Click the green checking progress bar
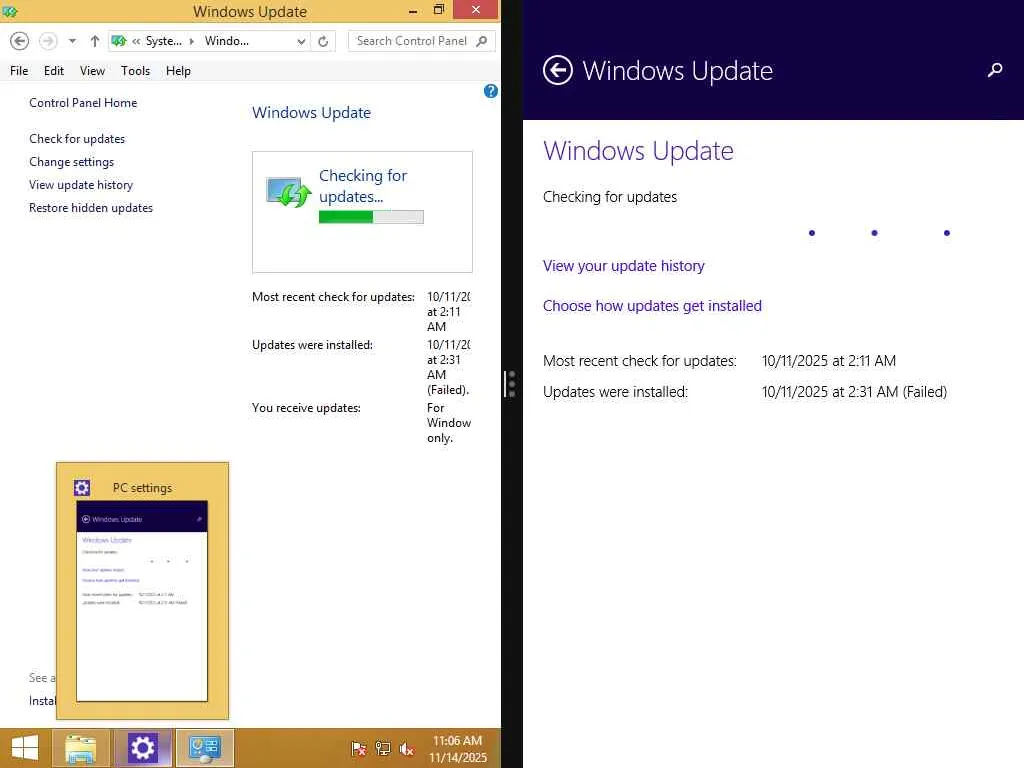The image size is (1024, 768). click(371, 217)
